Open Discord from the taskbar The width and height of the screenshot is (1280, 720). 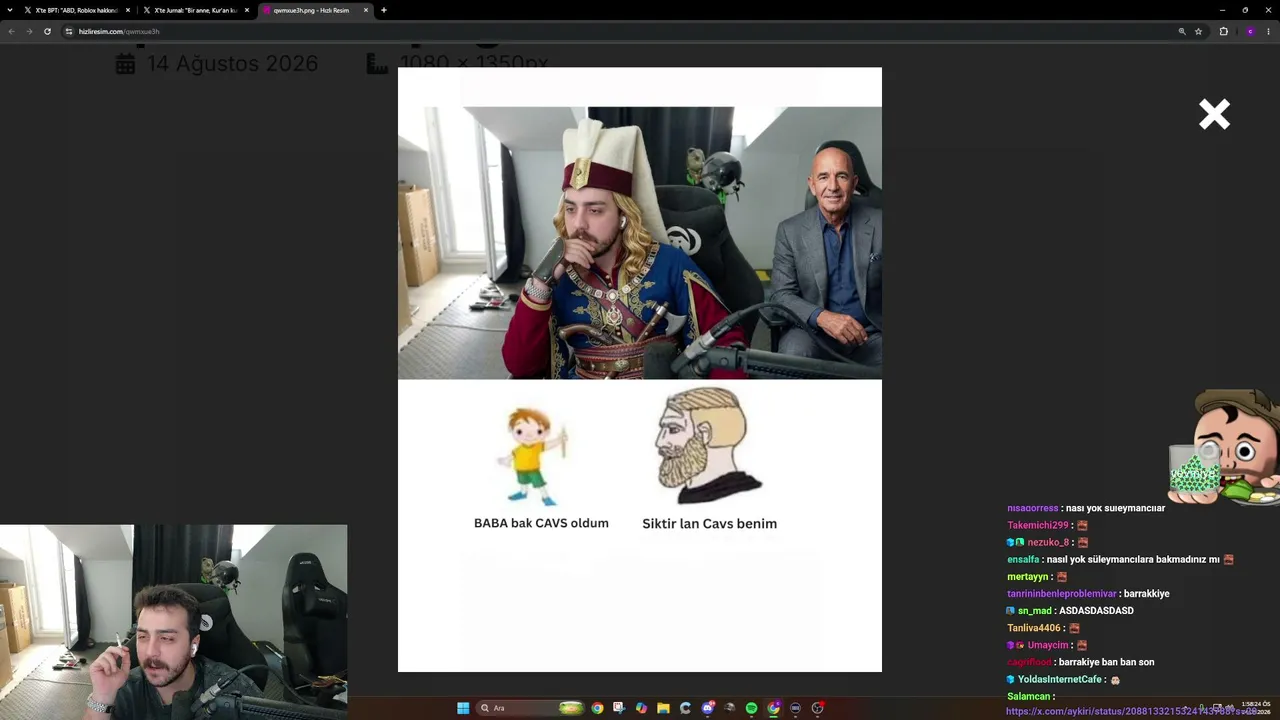[707, 708]
